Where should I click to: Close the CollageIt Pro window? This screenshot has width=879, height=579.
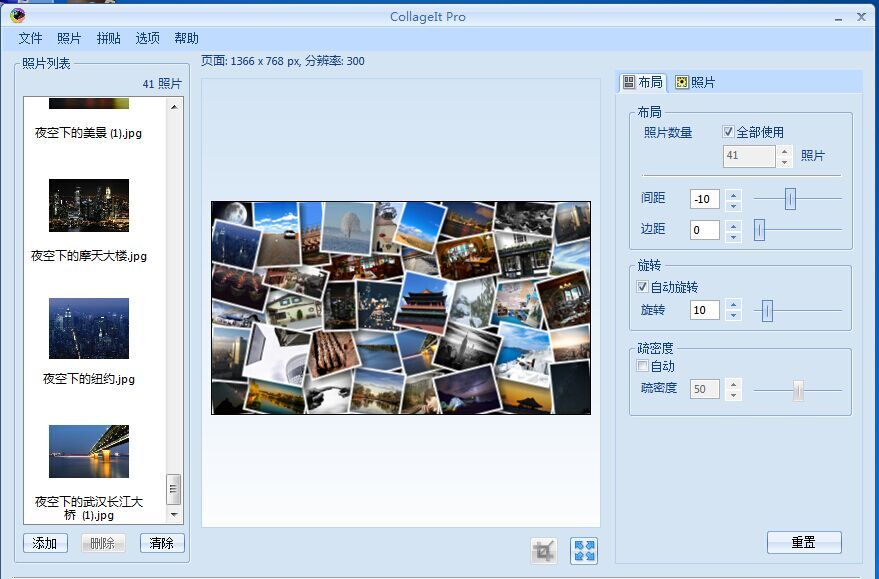pos(861,17)
